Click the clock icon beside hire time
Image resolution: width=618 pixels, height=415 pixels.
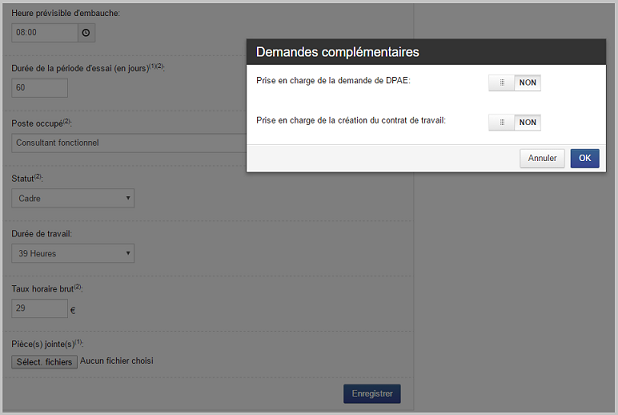[x=86, y=33]
